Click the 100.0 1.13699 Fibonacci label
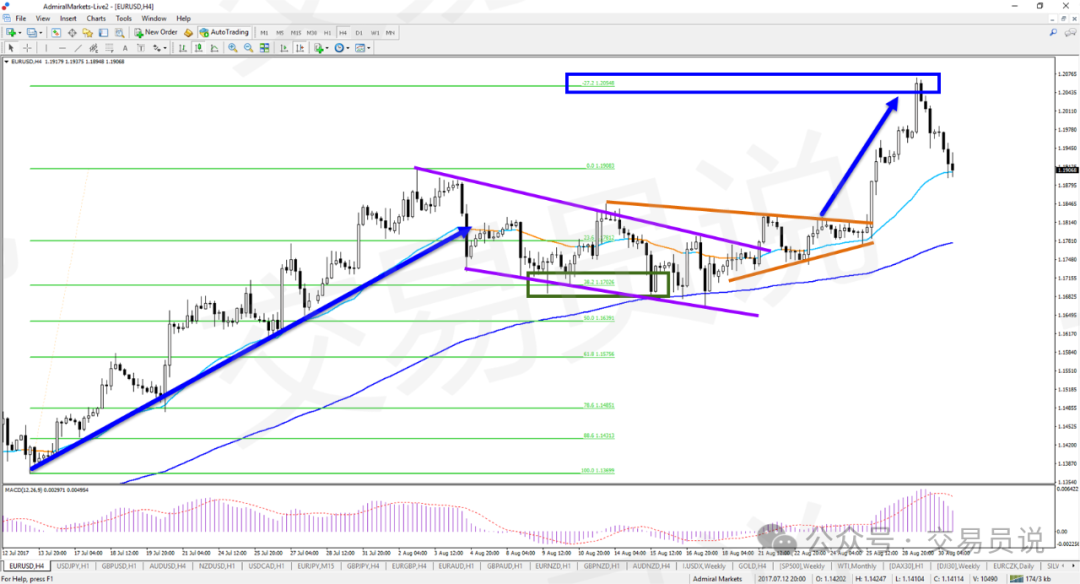The width and height of the screenshot is (1080, 584). pos(598,470)
